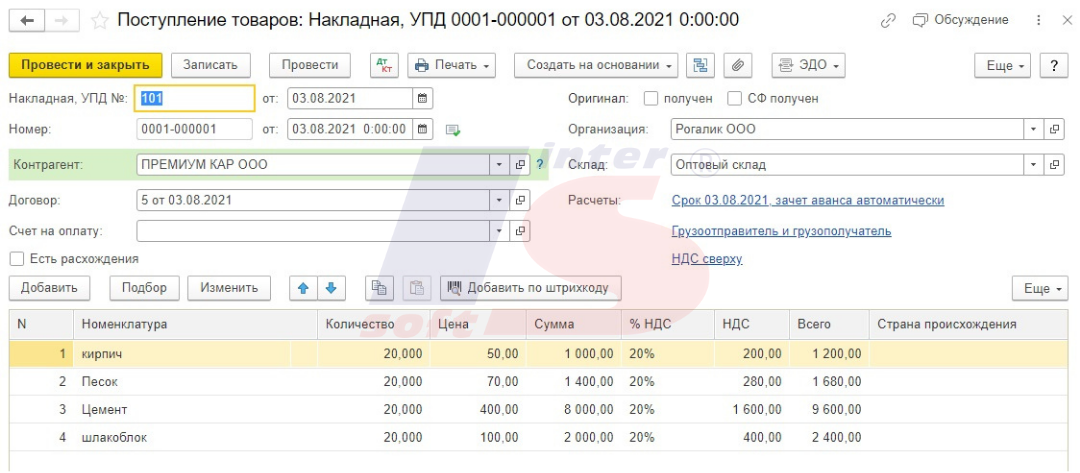Image resolution: width=1080 pixels, height=473 pixels.
Task: Go back with the left arrow button
Action: point(28,21)
